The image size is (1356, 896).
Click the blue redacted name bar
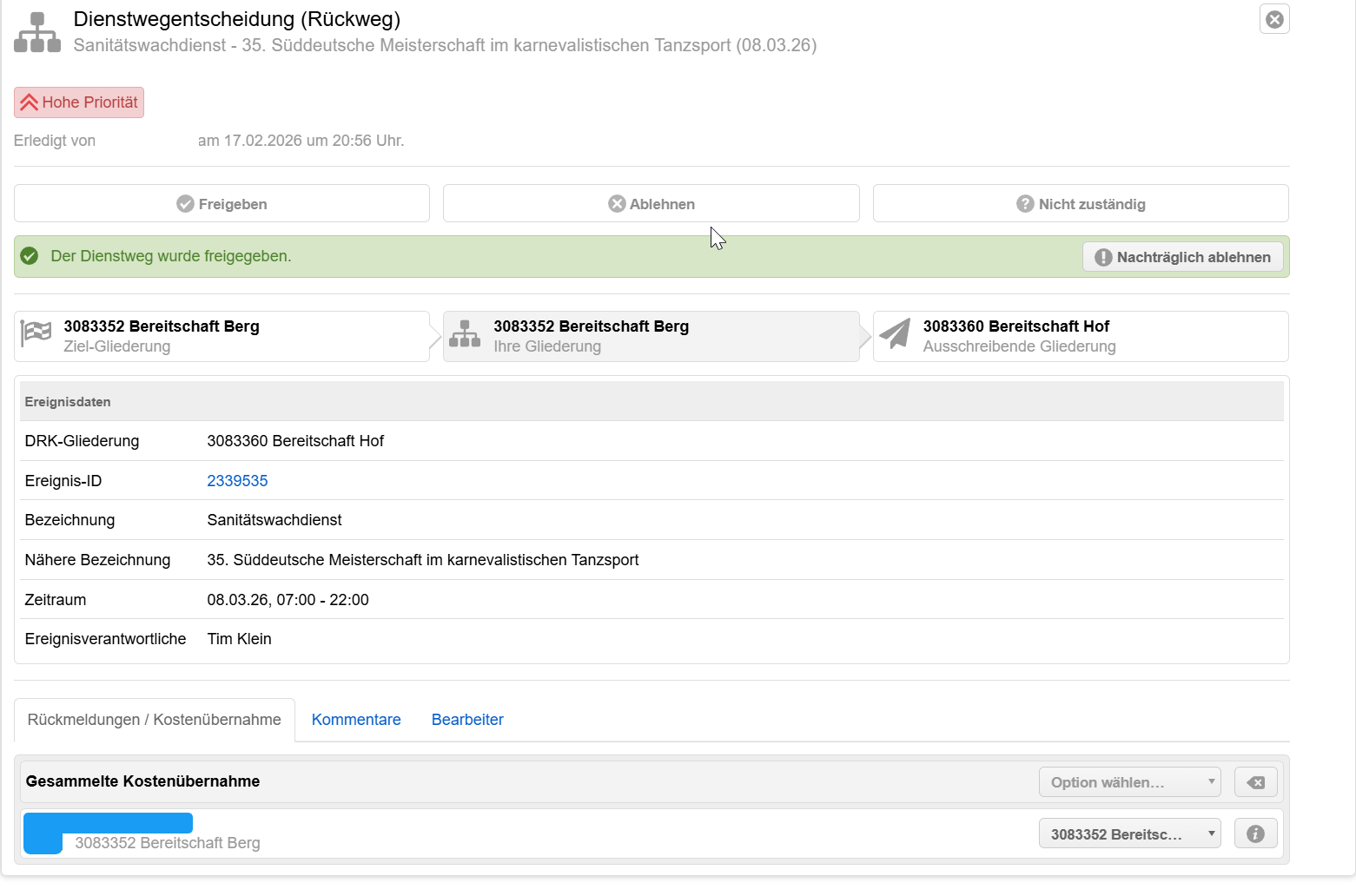[x=108, y=824]
